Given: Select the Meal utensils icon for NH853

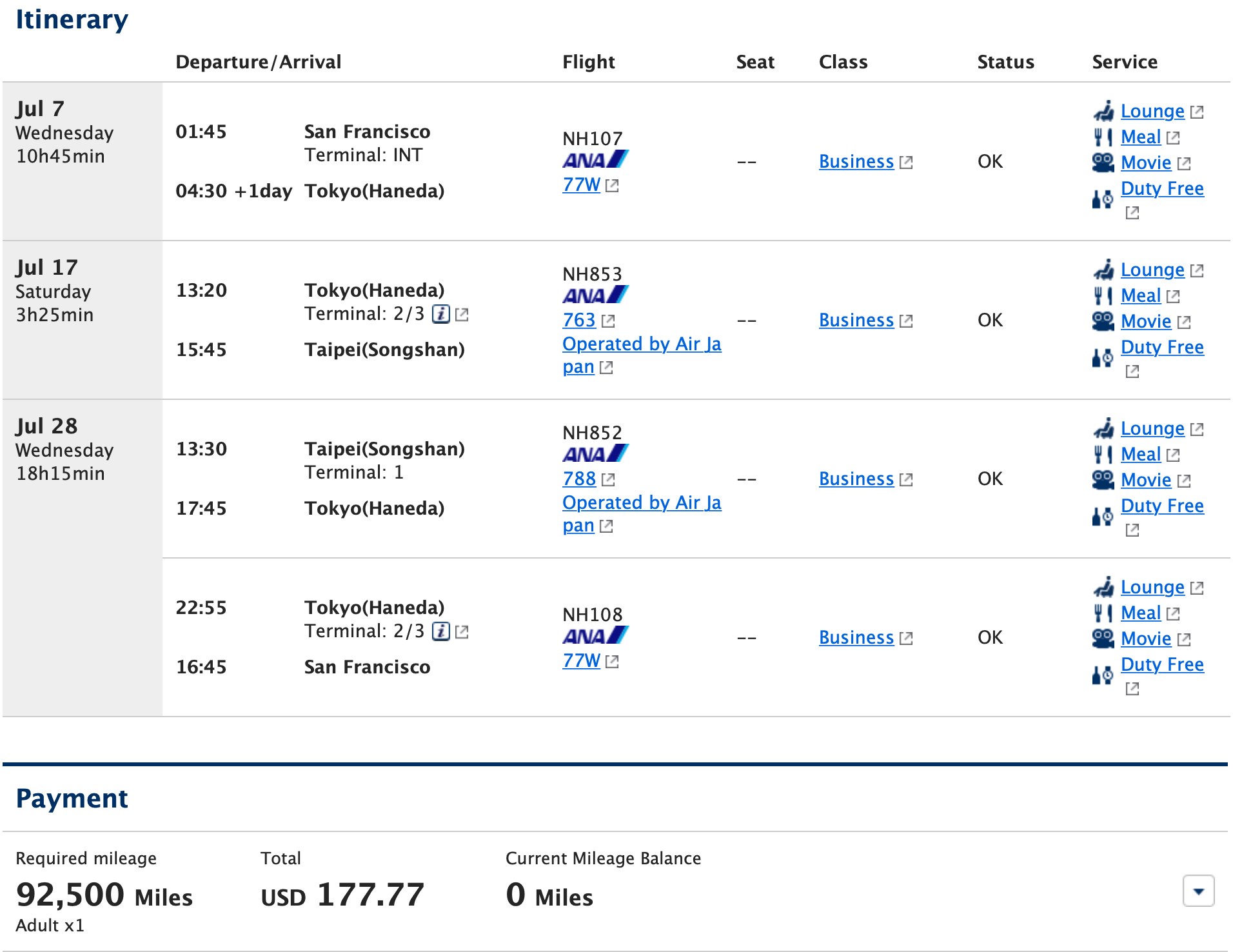Looking at the screenshot, I should click(x=1103, y=295).
